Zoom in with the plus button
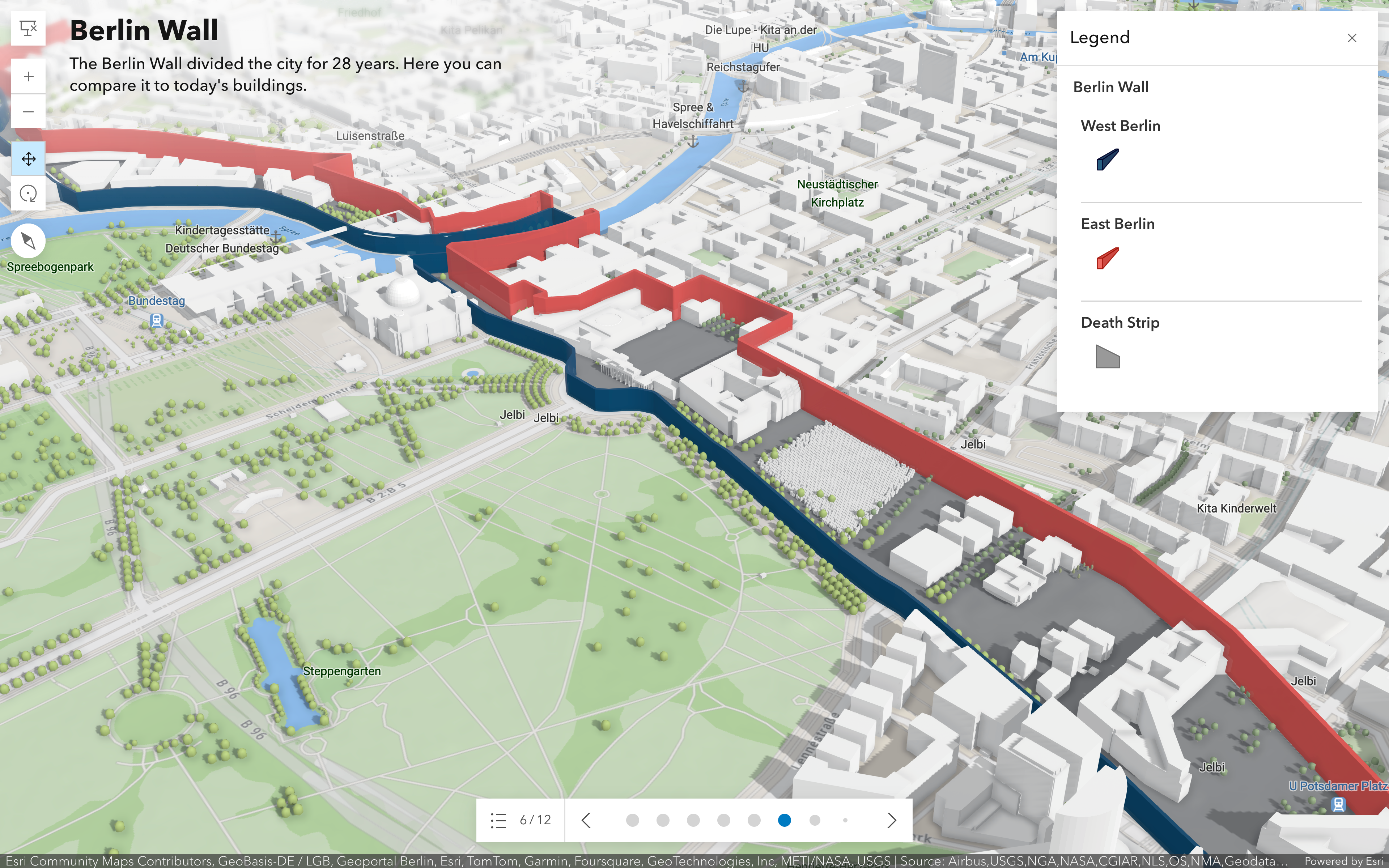1389x868 pixels. tap(28, 76)
